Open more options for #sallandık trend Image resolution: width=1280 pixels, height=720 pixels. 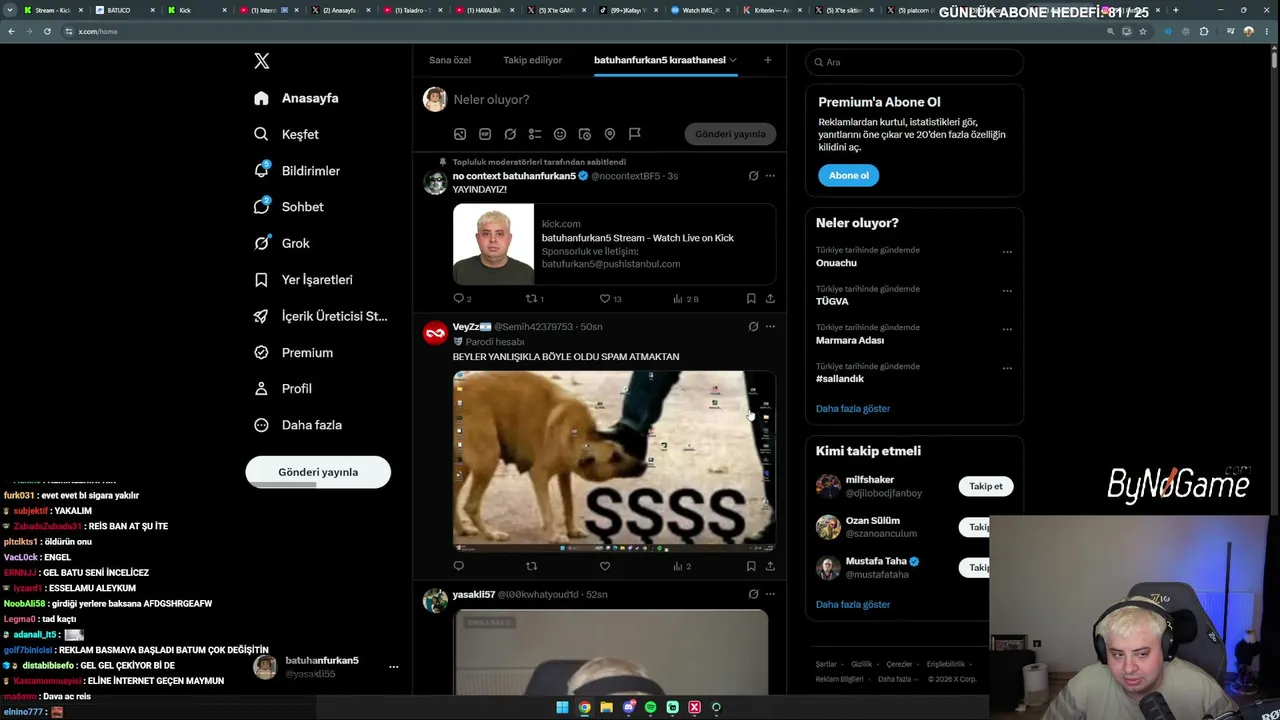(1007, 368)
